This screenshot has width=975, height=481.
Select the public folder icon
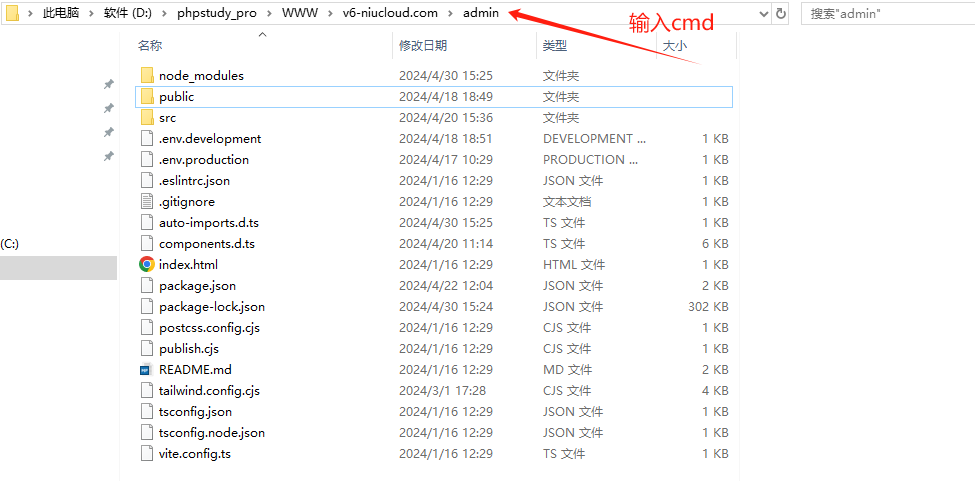(x=147, y=97)
